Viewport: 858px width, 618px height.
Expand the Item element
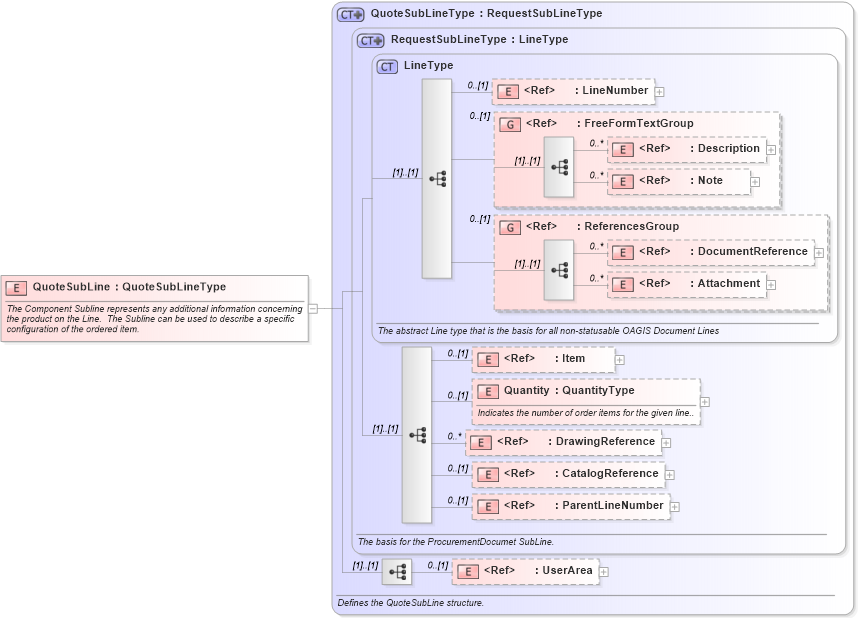tap(620, 359)
